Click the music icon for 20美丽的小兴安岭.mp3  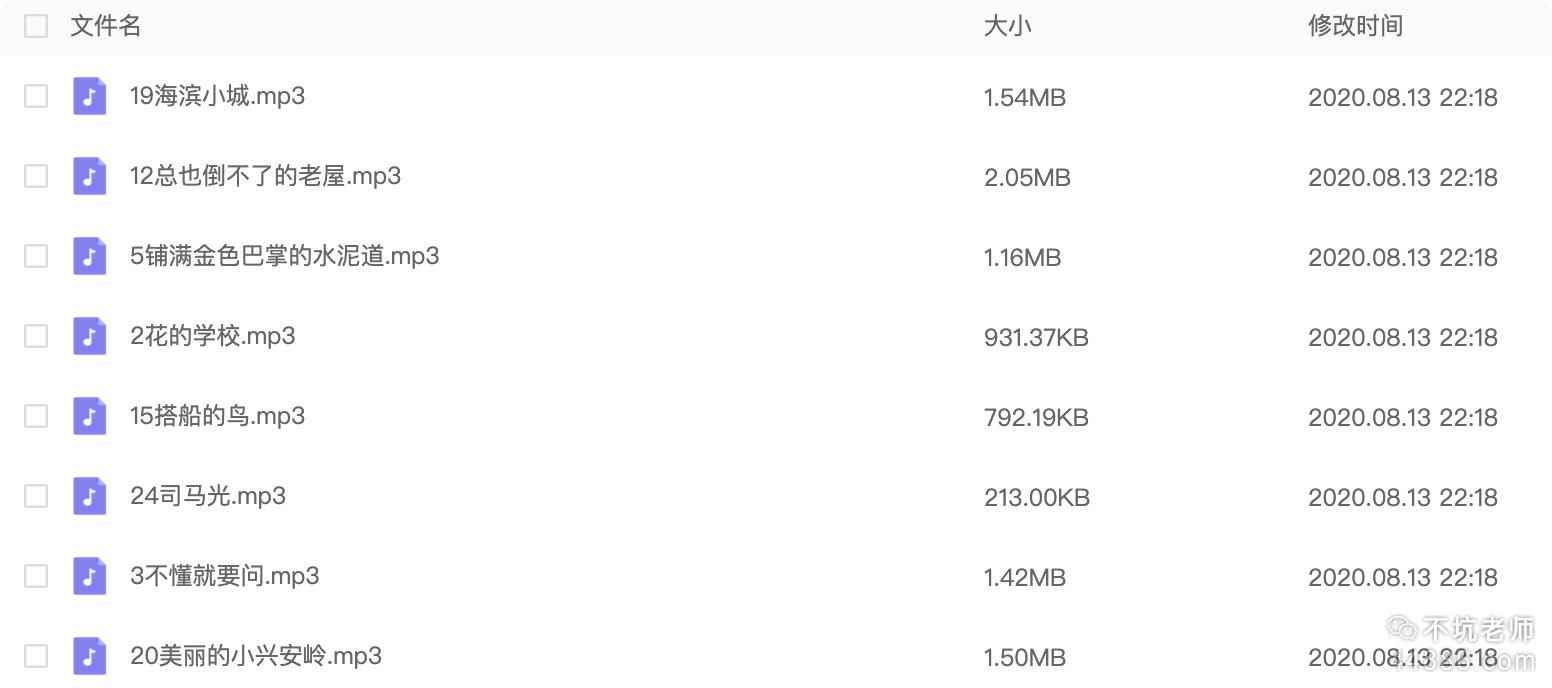tap(90, 656)
